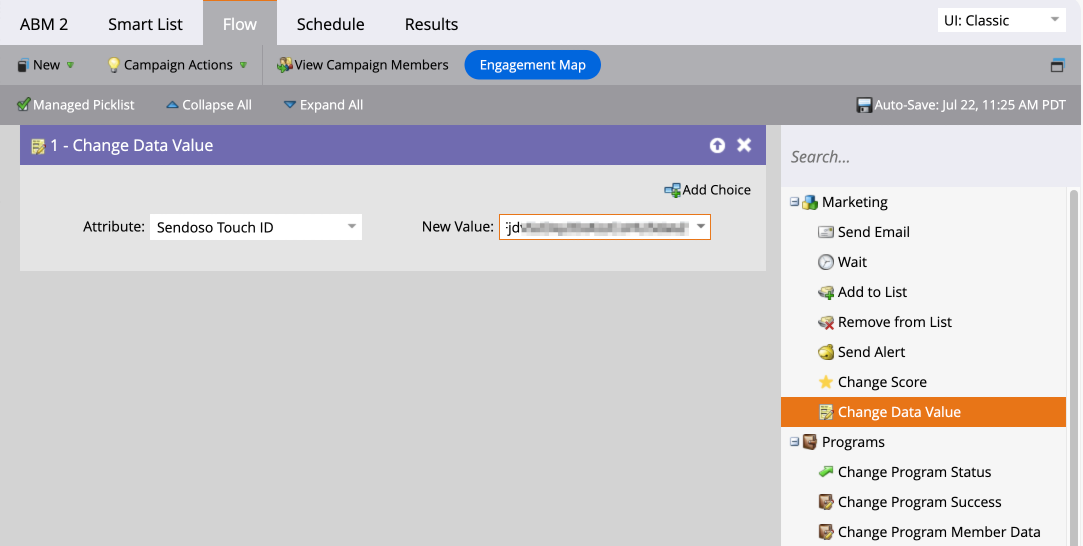Delete the Change Data Value flow step
The width and height of the screenshot is (1083, 546).
tap(744, 145)
